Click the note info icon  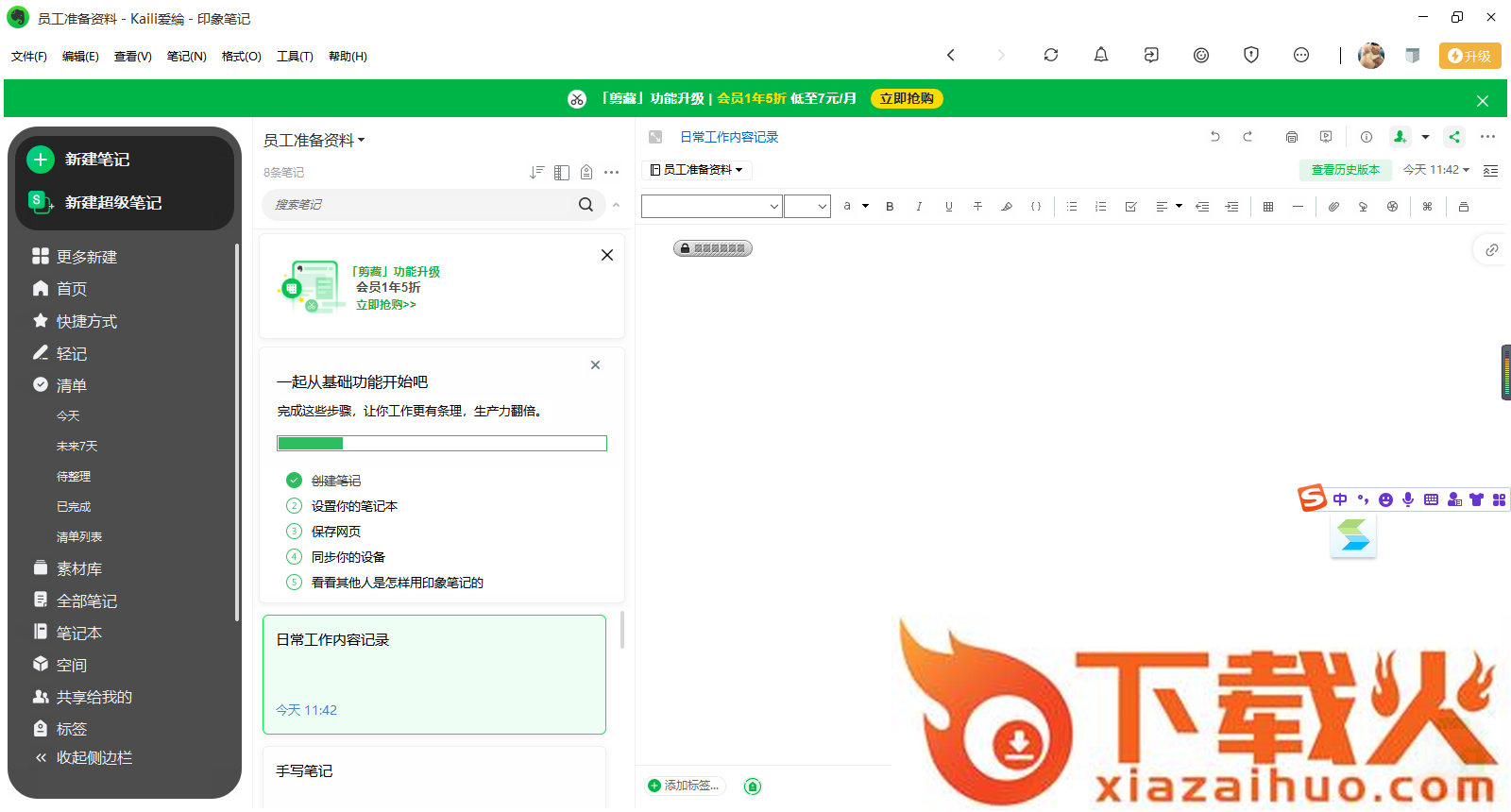pyautogui.click(x=1366, y=137)
